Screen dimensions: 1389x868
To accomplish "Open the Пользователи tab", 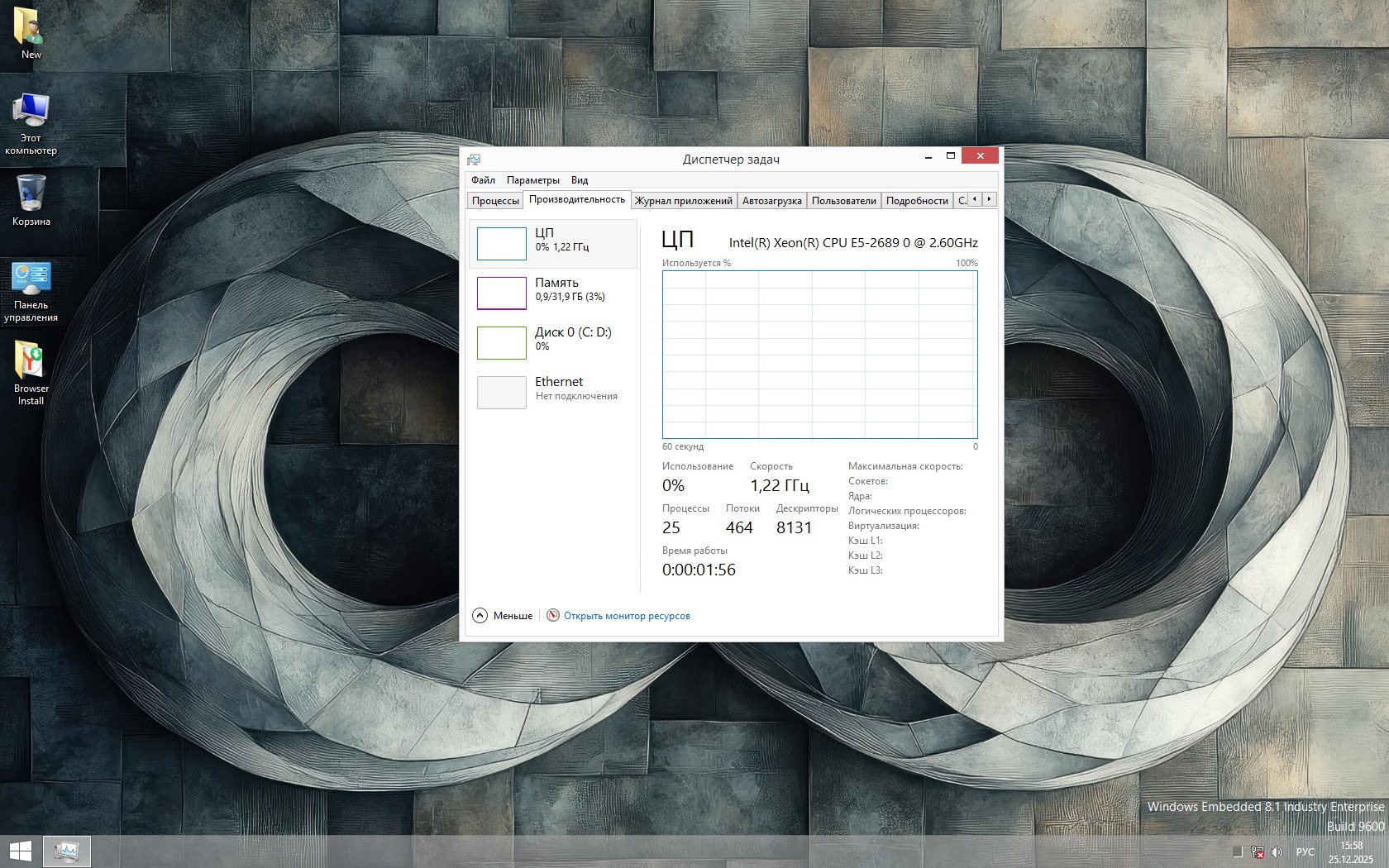I will pyautogui.click(x=843, y=201).
